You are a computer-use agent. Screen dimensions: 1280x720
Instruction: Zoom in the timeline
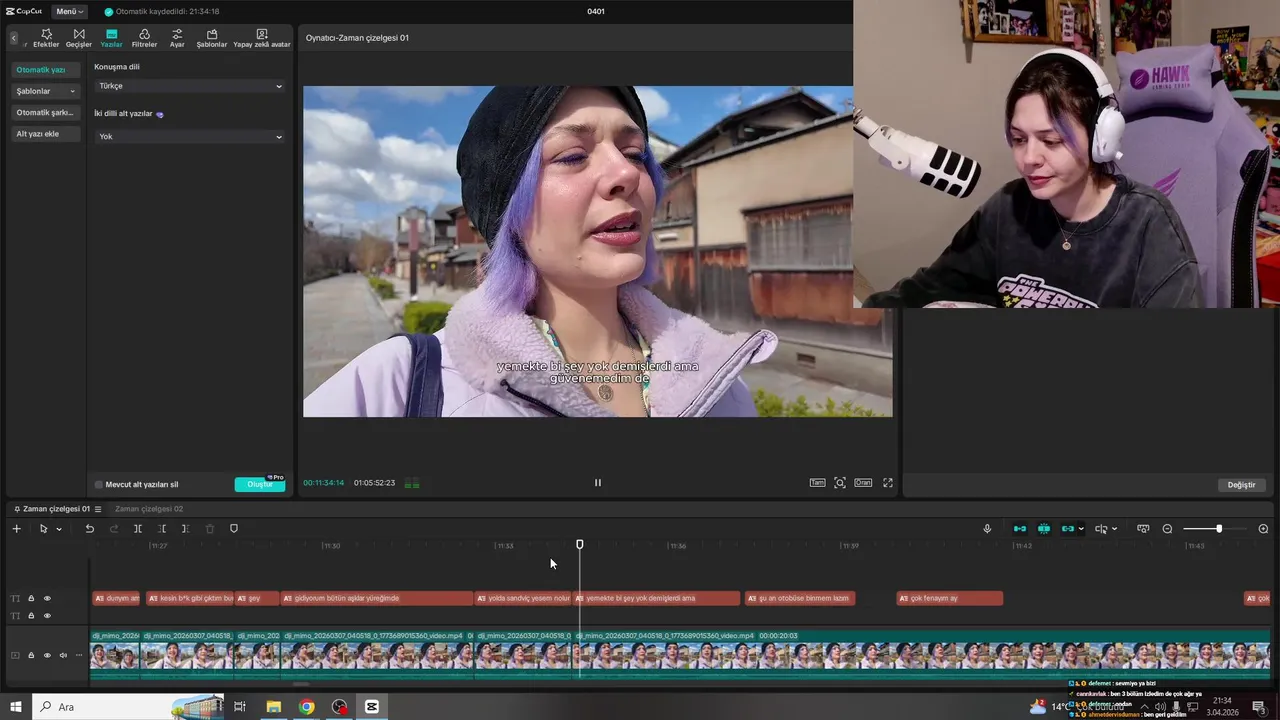(1263, 529)
